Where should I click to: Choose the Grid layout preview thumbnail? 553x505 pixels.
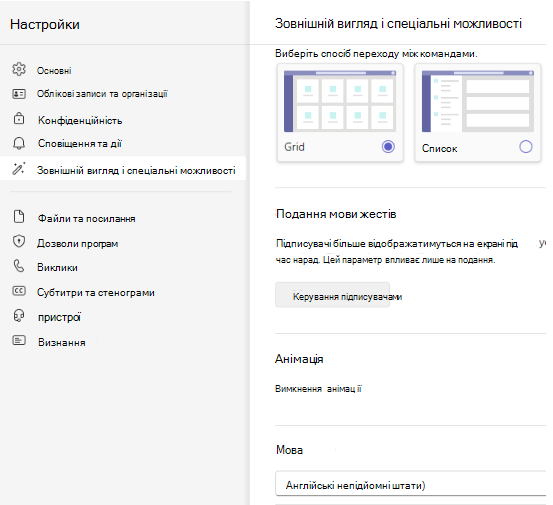[x=340, y=101]
